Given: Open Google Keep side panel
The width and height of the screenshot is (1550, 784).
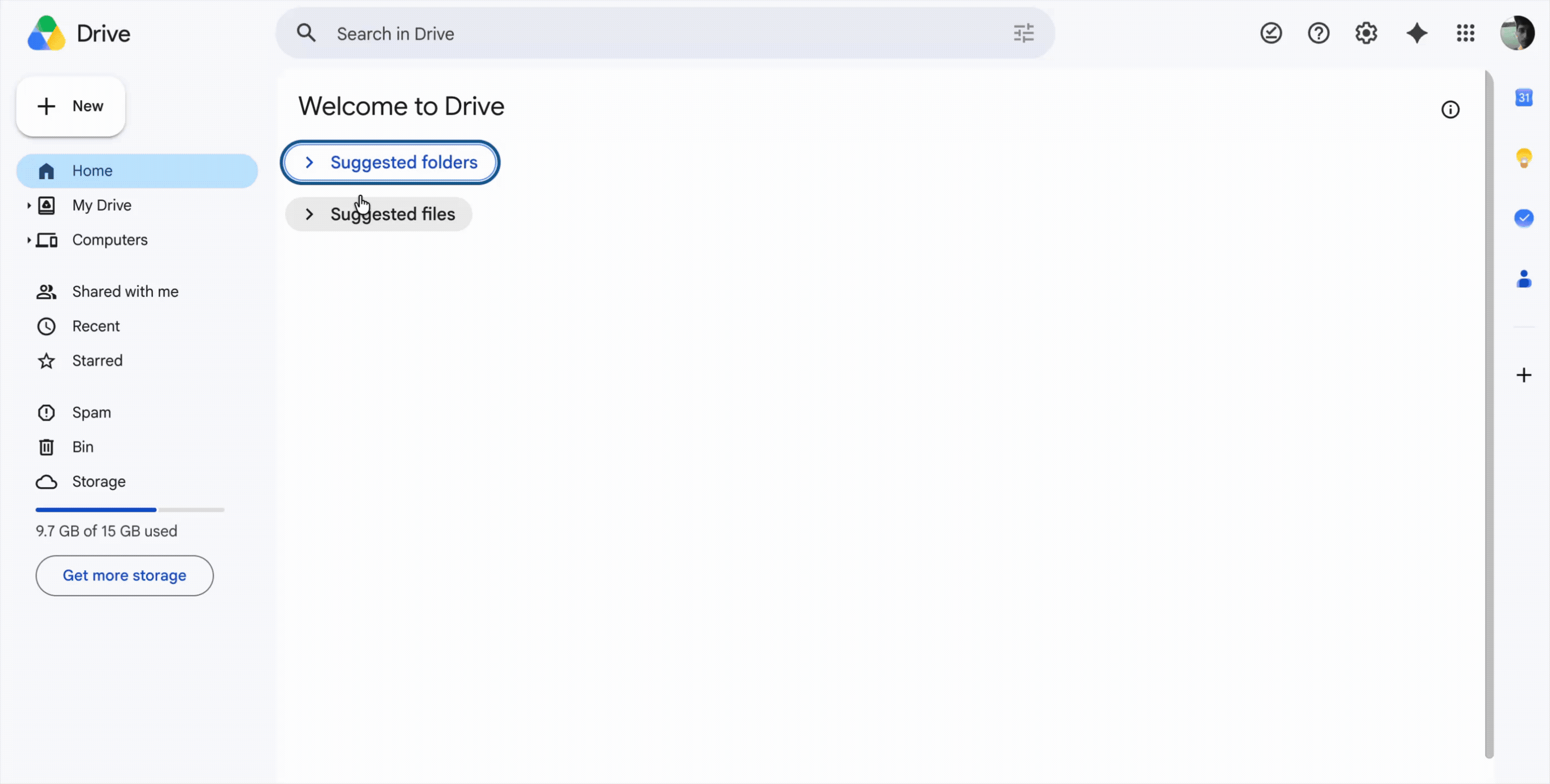Looking at the screenshot, I should tap(1524, 158).
